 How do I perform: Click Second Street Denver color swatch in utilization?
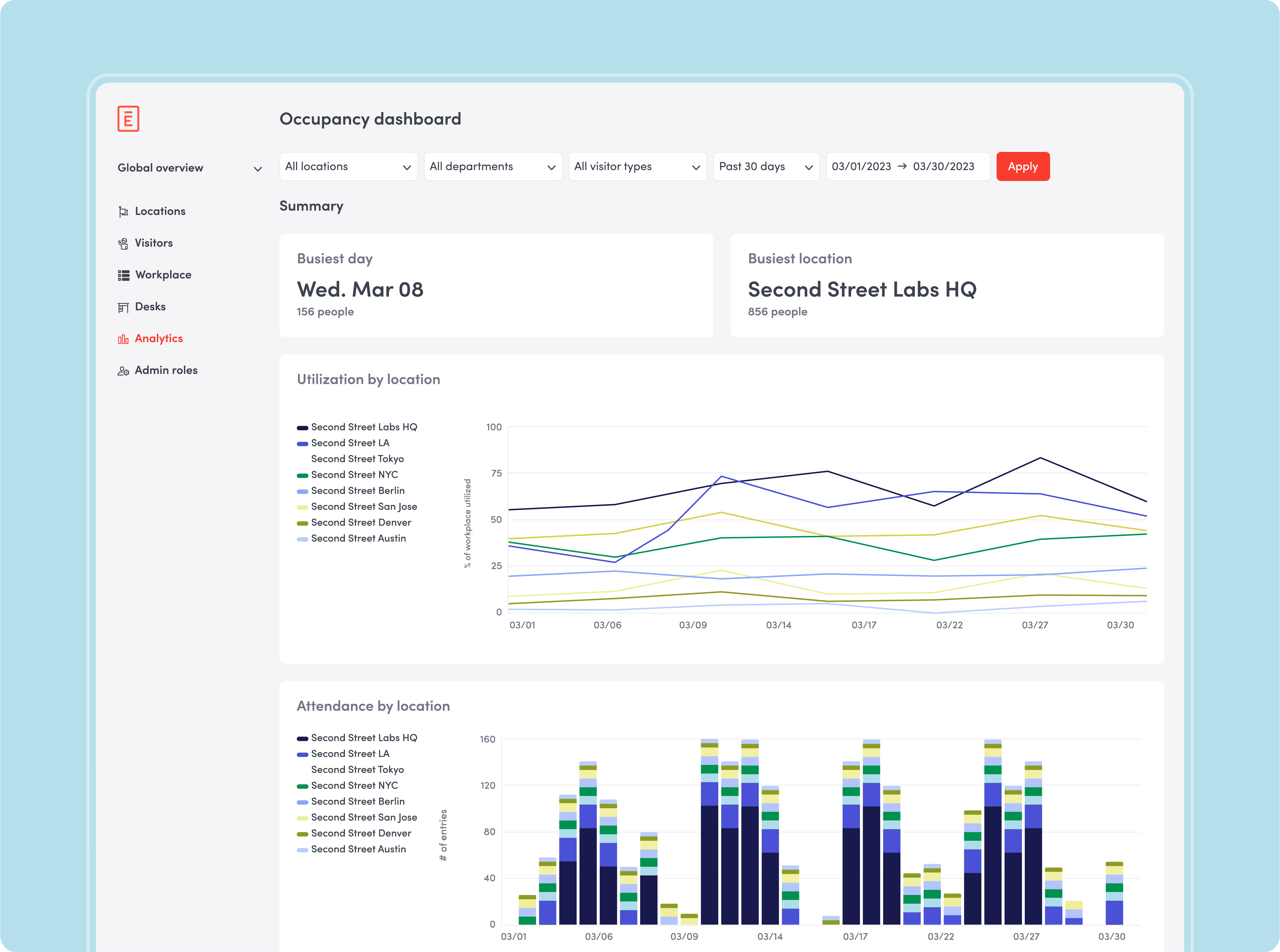(x=302, y=523)
